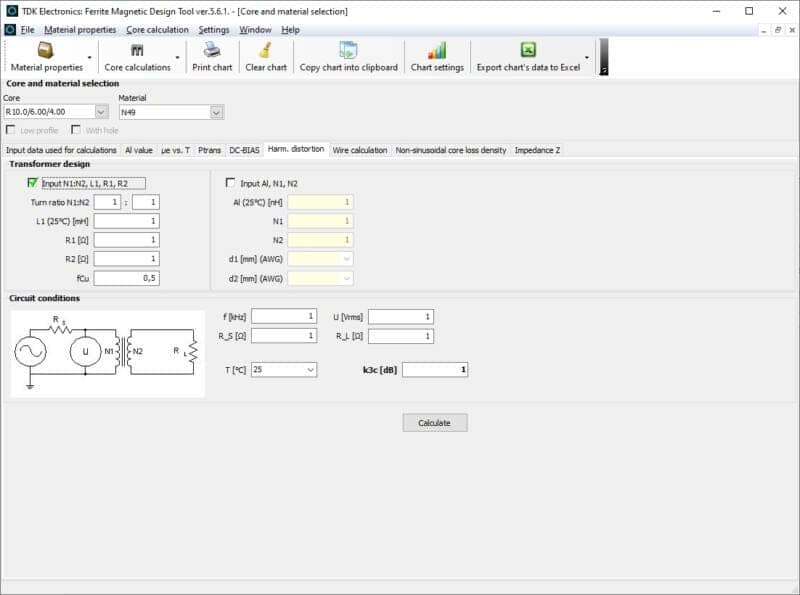Open Chart settings bar-graph icon
This screenshot has height=595, width=800.
(437, 50)
